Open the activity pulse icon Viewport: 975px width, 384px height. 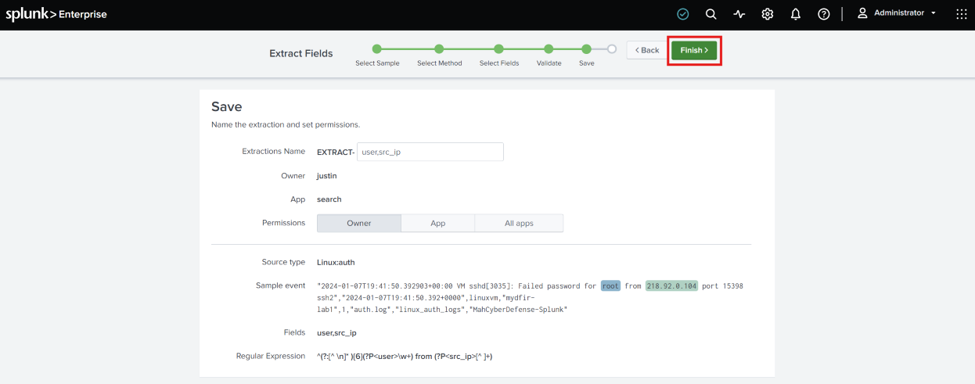(739, 14)
